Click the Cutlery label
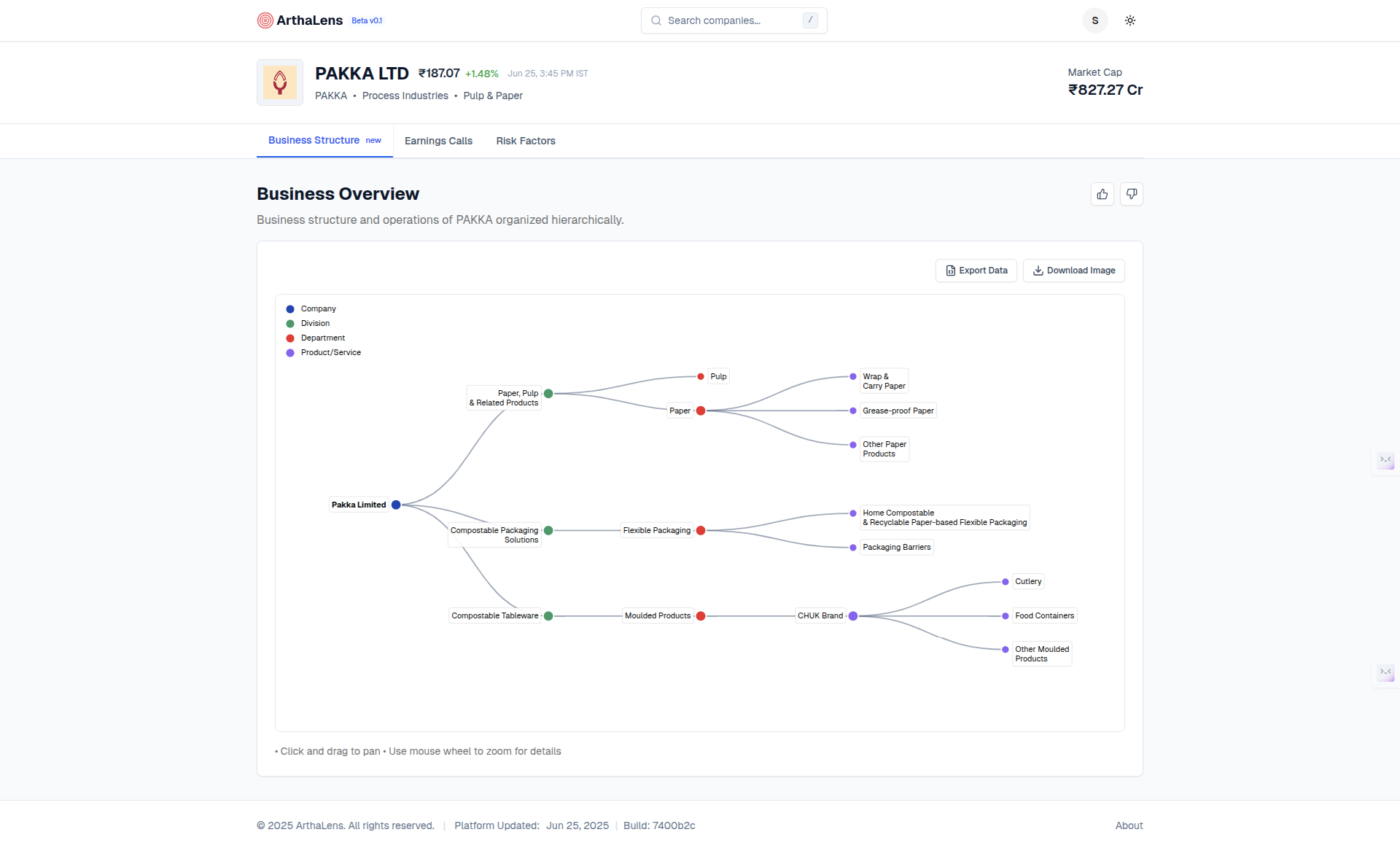The image size is (1400, 851). coord(1028,581)
